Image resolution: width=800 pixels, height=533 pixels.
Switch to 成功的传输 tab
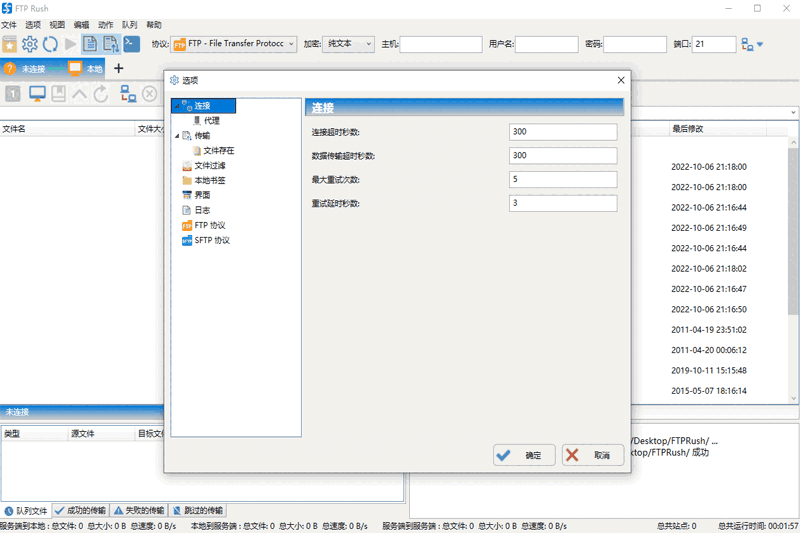click(x=81, y=511)
